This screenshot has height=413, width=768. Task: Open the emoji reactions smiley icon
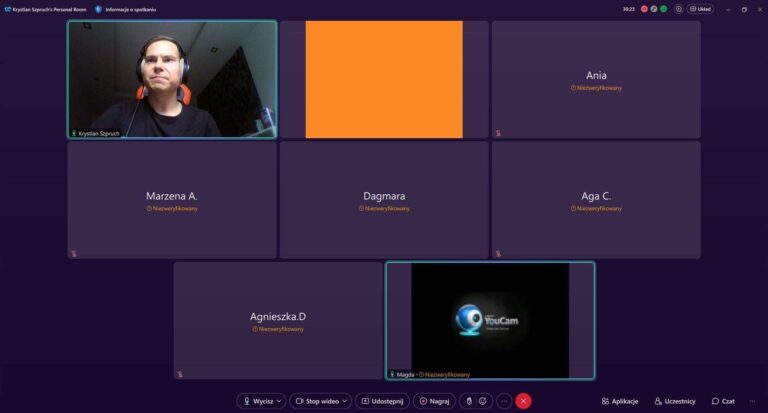tap(484, 401)
